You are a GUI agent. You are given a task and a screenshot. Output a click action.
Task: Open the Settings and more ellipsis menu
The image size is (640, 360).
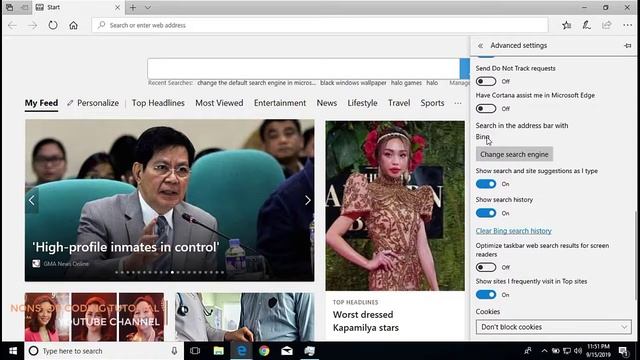coord(627,25)
